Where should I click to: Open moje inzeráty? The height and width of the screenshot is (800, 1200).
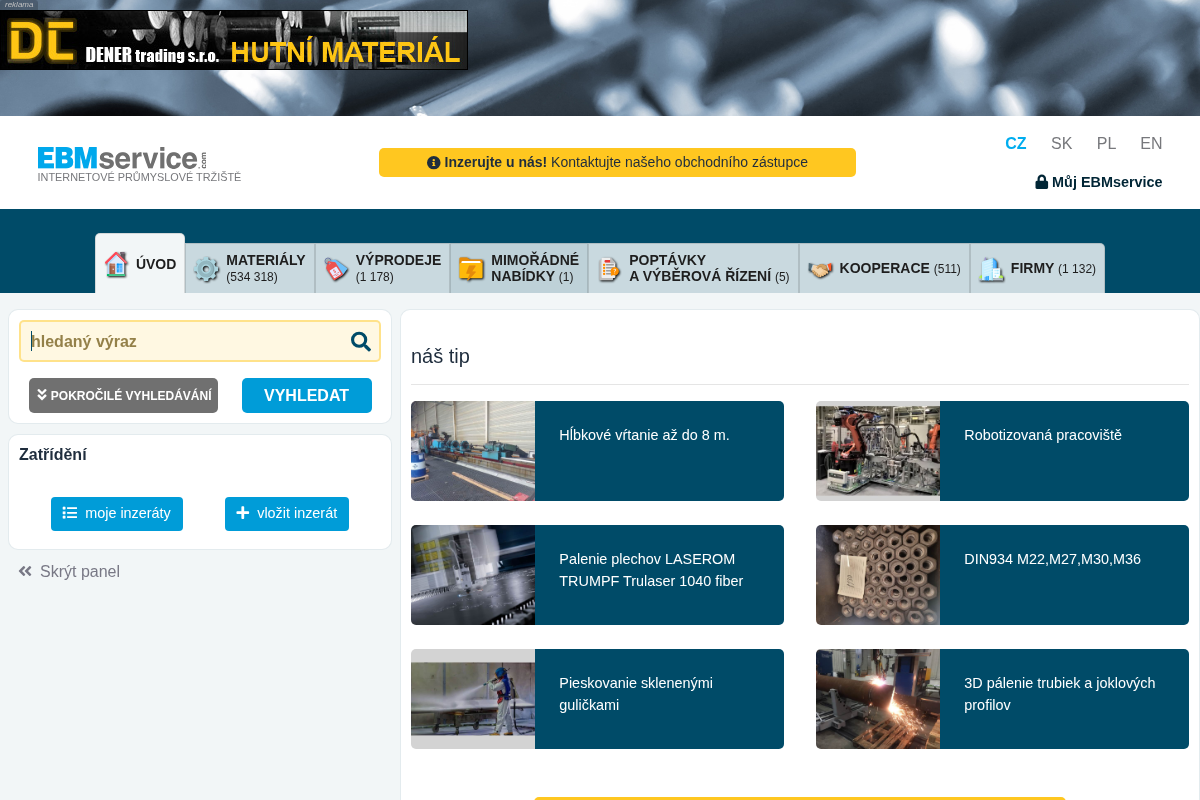coord(117,513)
